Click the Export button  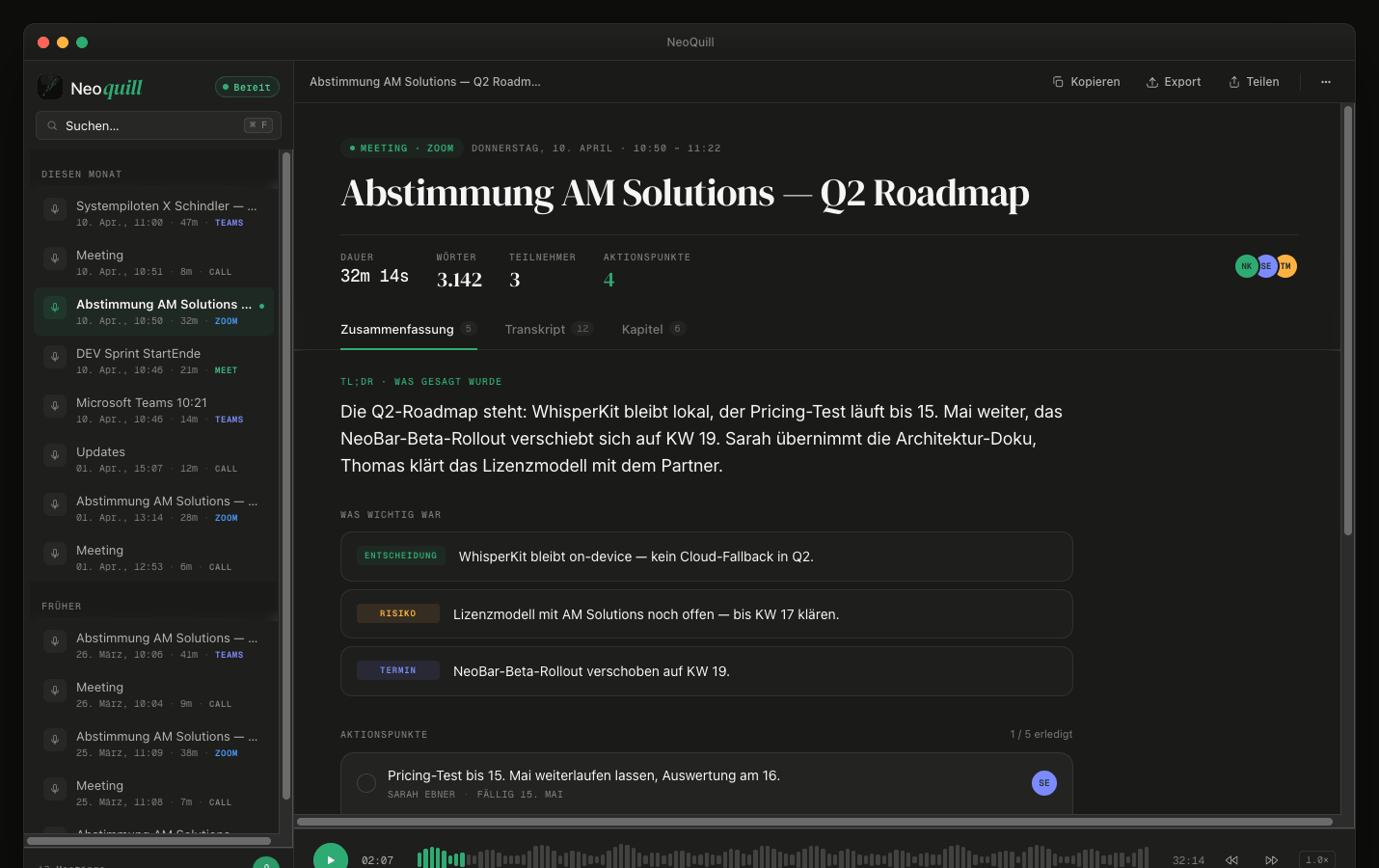tap(1174, 82)
